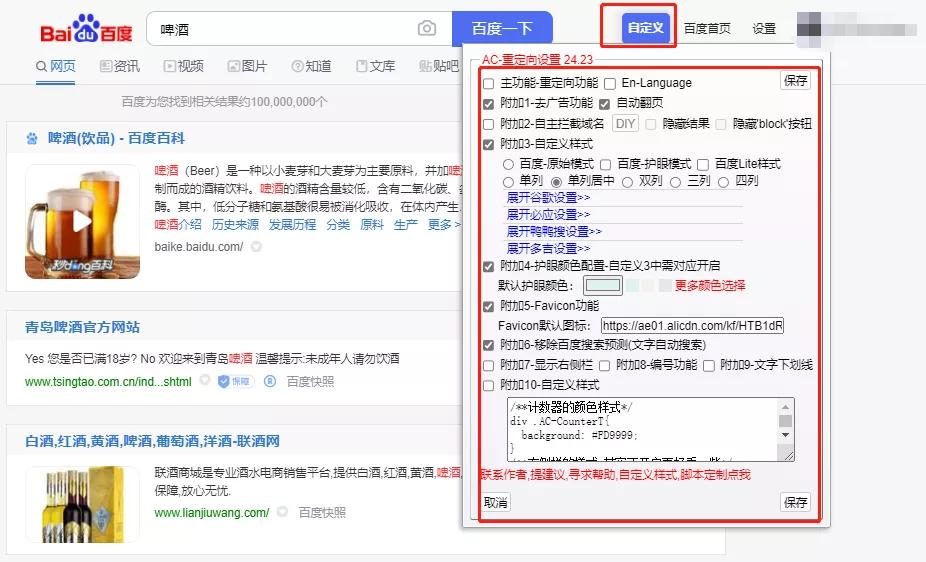Viewport: 926px width, 562px height.
Task: Toggle En-Language checkbox
Action: (610, 84)
